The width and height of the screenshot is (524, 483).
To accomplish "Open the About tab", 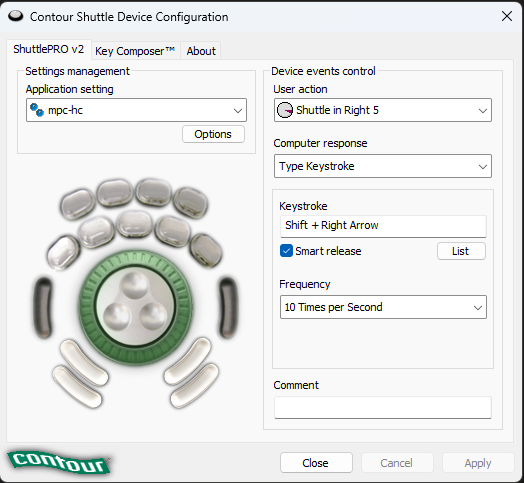I will point(201,51).
